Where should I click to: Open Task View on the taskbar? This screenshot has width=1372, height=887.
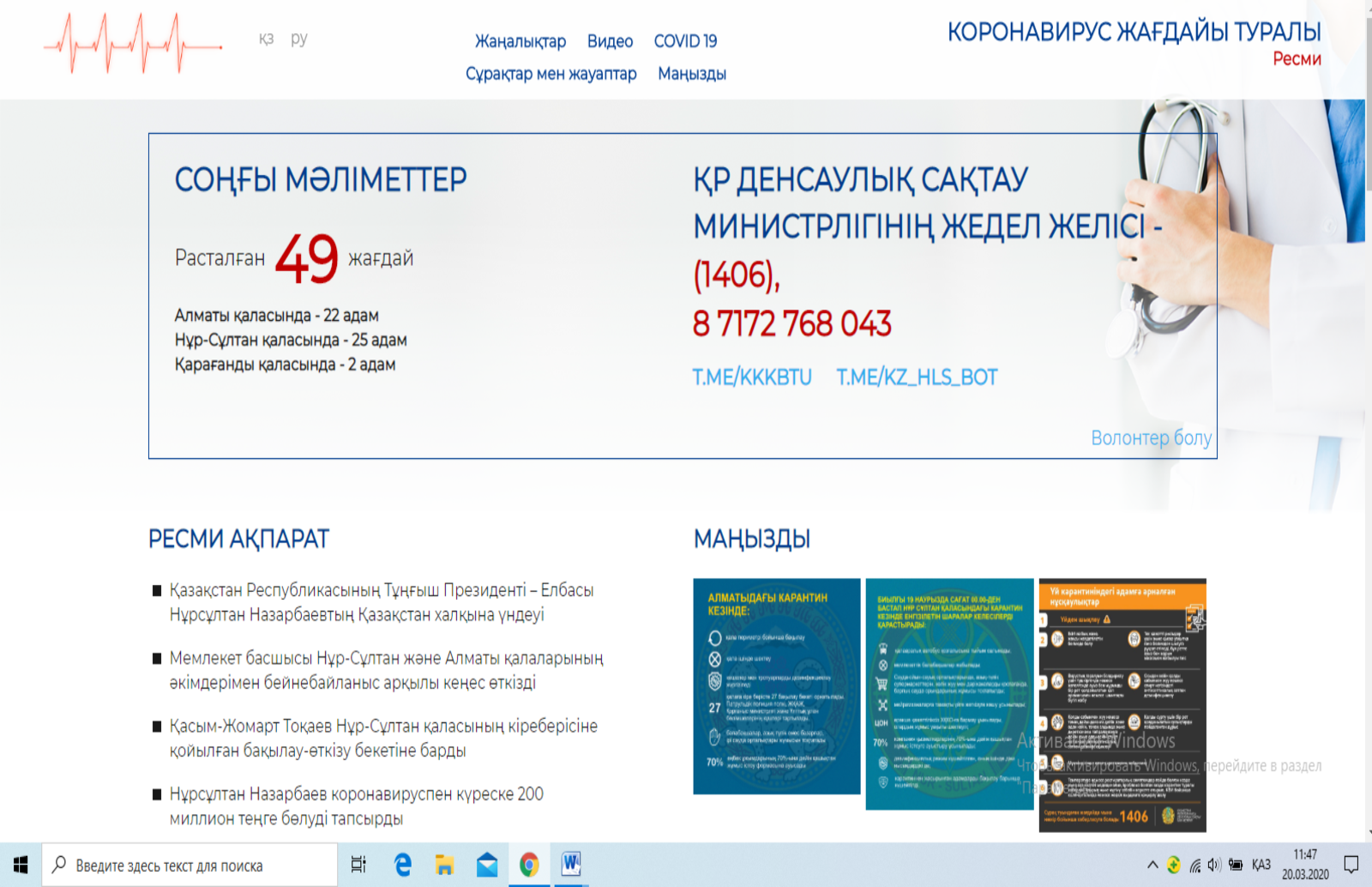tap(358, 865)
